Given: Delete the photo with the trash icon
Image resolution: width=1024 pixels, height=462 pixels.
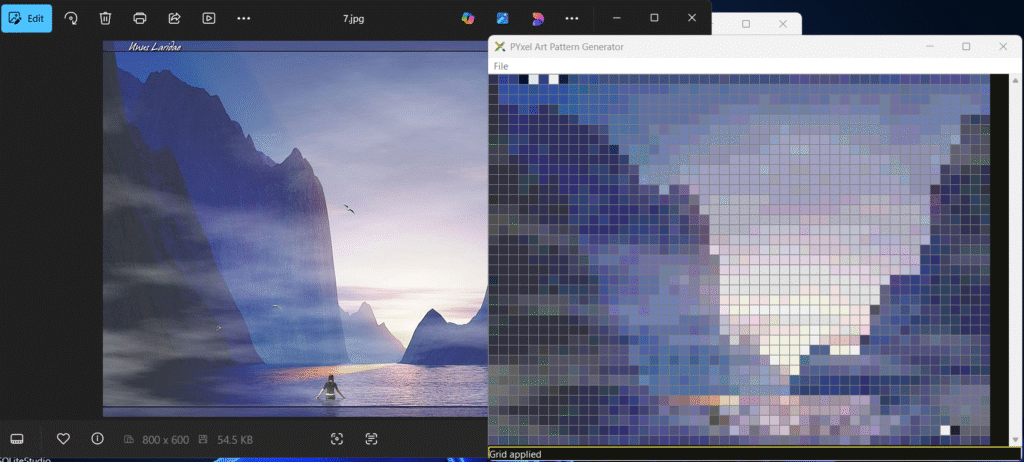Looking at the screenshot, I should click(x=106, y=18).
